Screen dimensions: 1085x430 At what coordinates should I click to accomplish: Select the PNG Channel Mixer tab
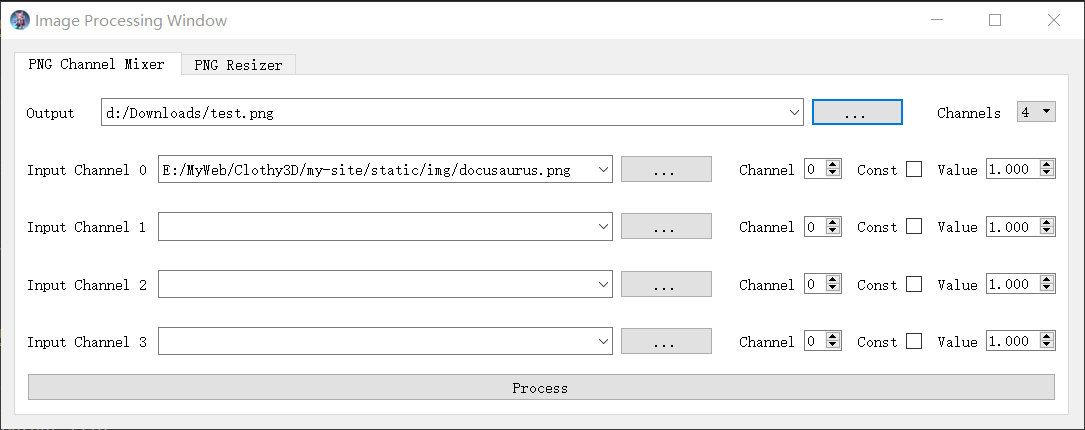97,64
